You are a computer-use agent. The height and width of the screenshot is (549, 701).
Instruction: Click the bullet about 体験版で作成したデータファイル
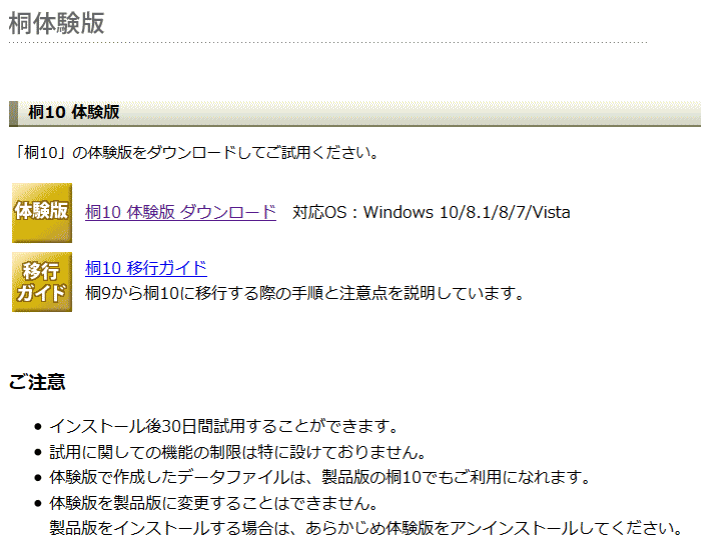[x=320, y=477]
